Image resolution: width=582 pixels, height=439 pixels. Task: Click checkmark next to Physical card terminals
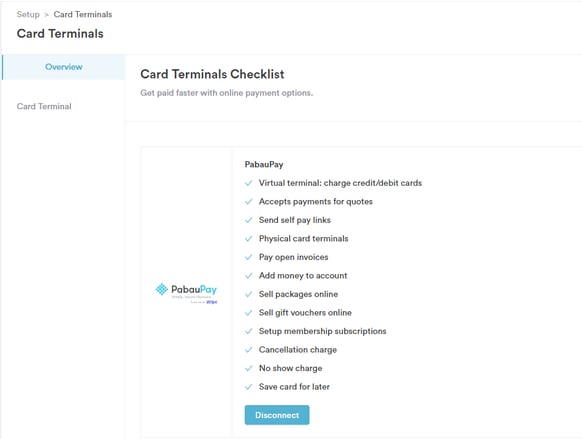coord(249,239)
